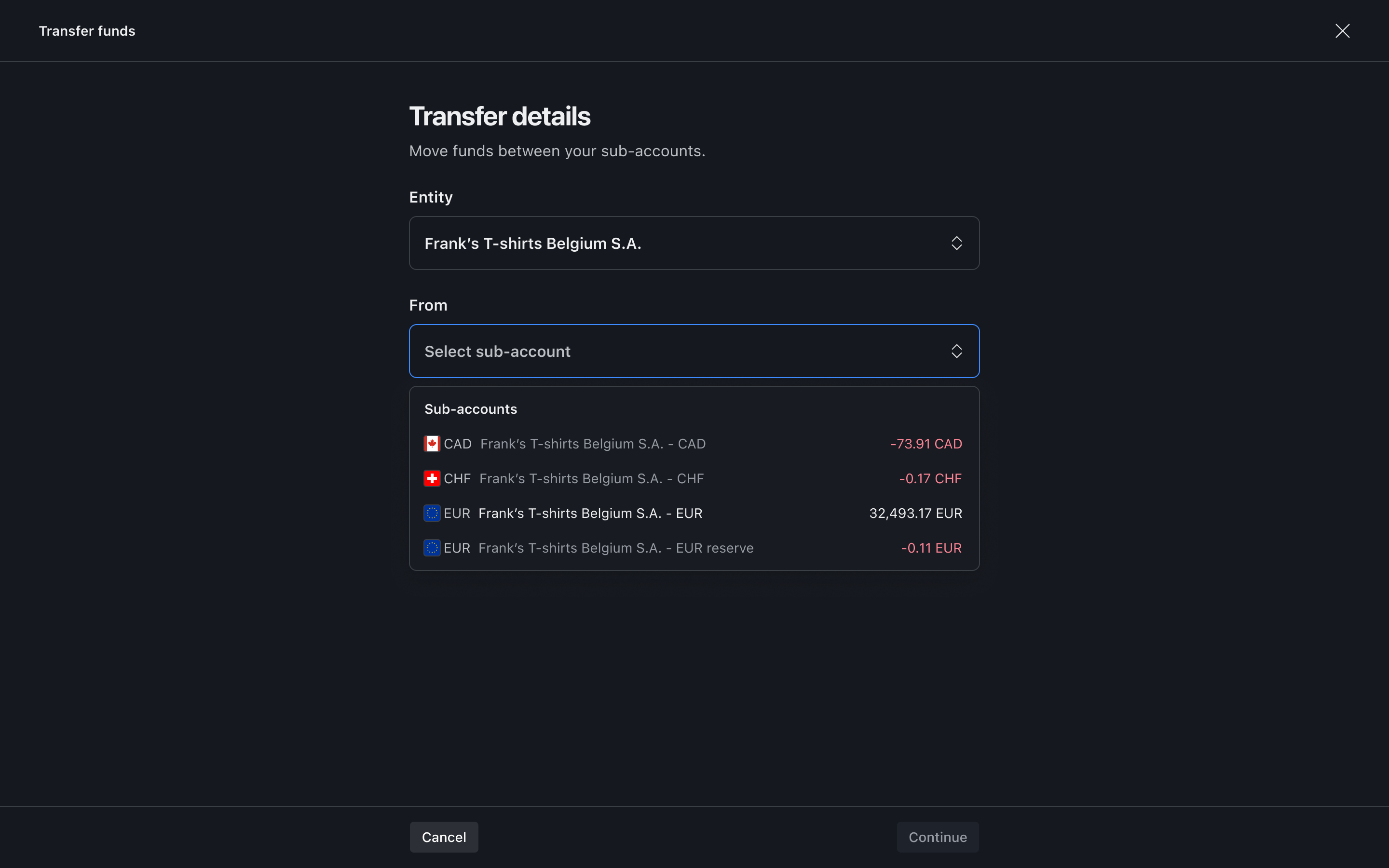
Task: Select the CAD sub-account option
Action: click(x=694, y=444)
